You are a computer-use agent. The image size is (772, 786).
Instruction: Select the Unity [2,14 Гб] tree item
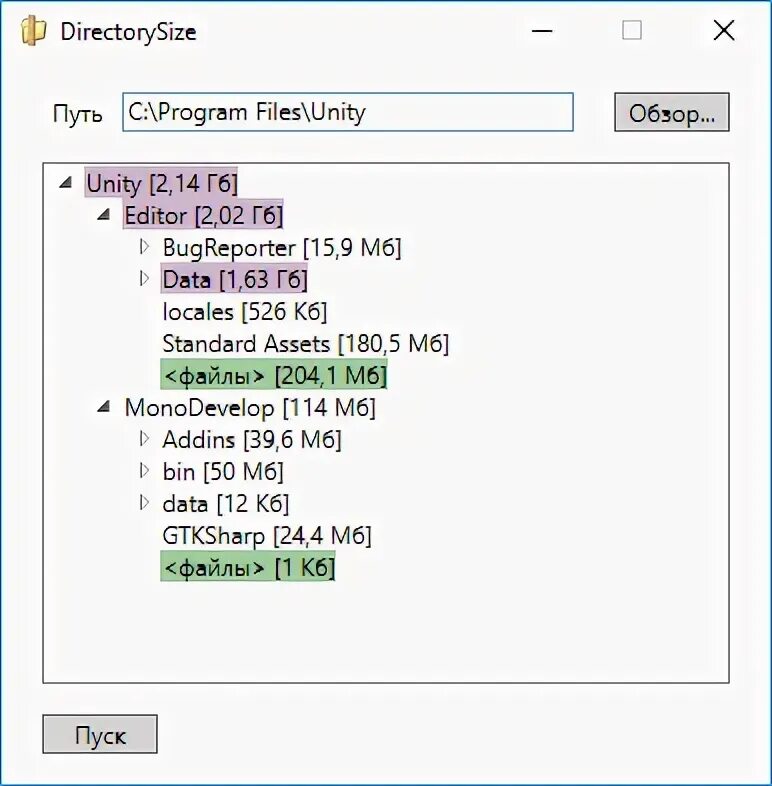(161, 183)
